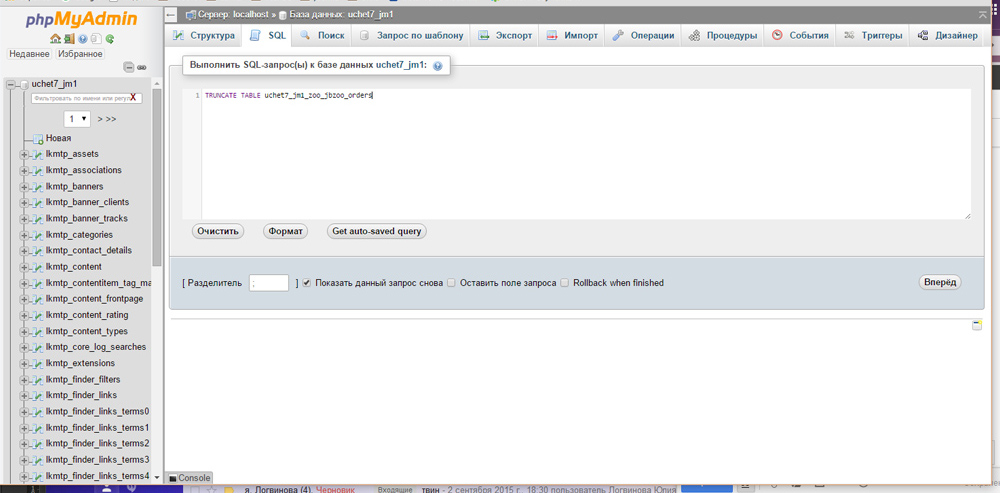Click the Очистить button
This screenshot has height=493, width=1000.
pos(218,231)
